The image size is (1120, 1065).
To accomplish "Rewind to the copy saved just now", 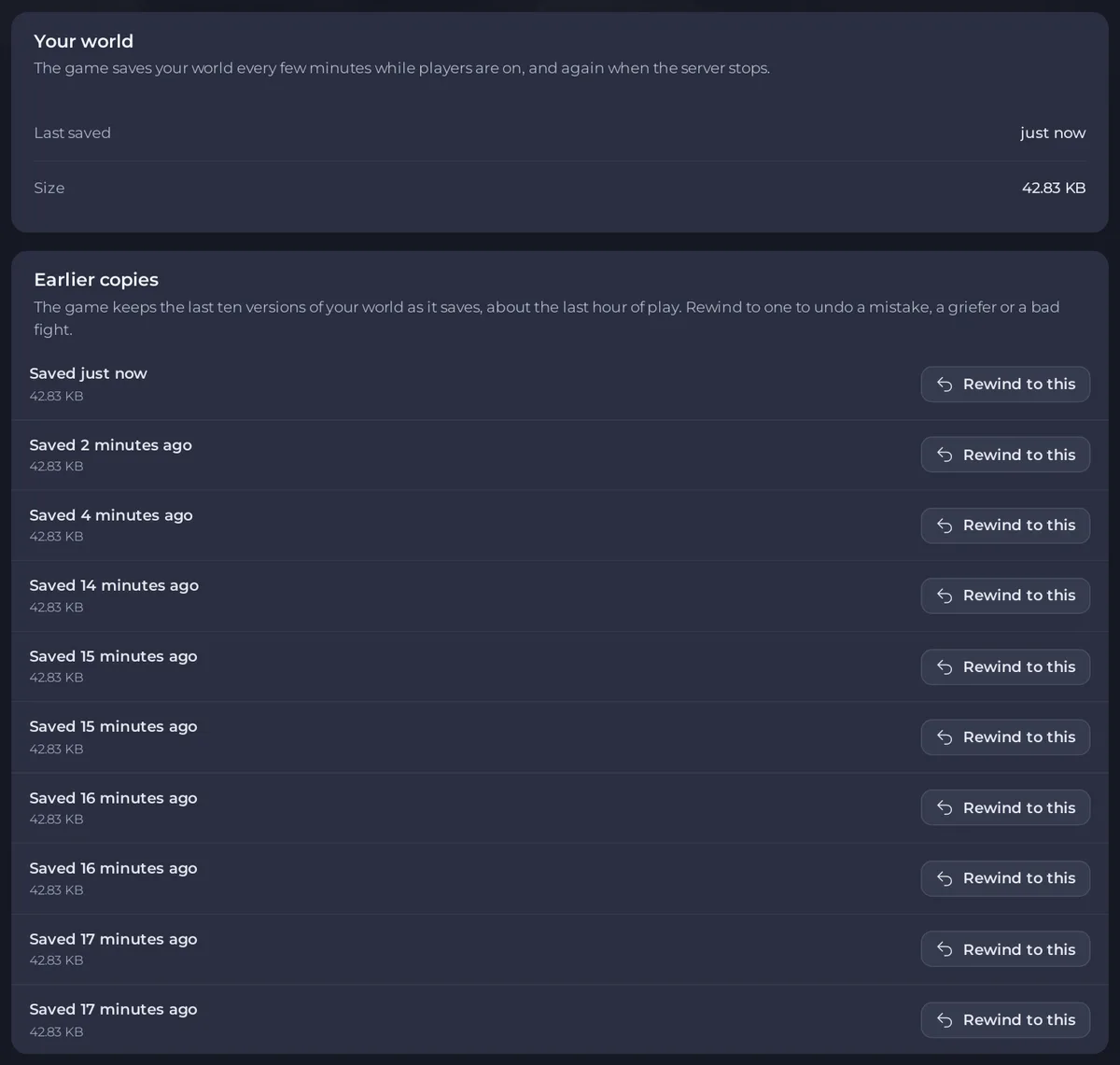I will pyautogui.click(x=1005, y=384).
